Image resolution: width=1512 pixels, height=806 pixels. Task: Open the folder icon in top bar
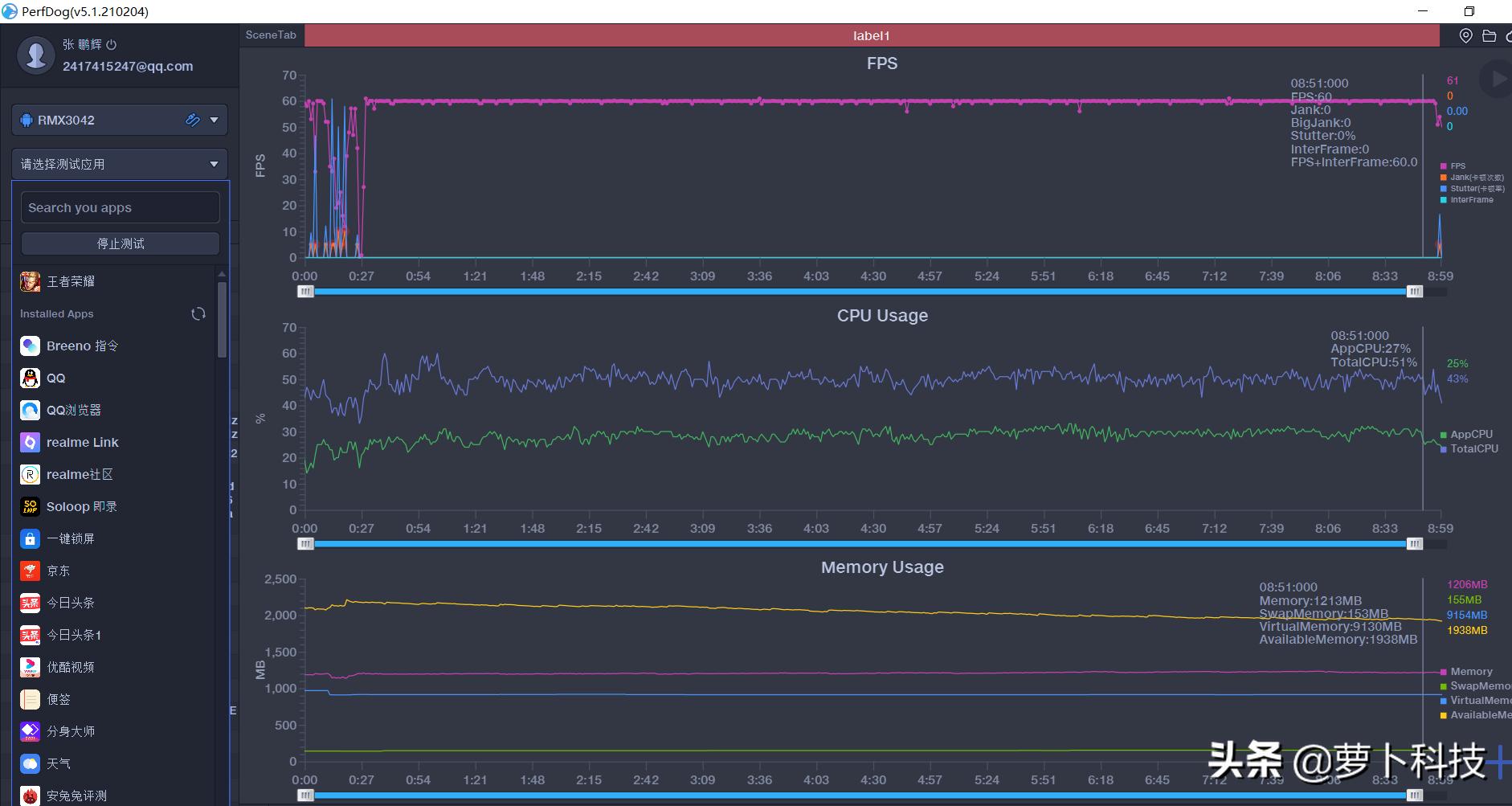(x=1489, y=35)
